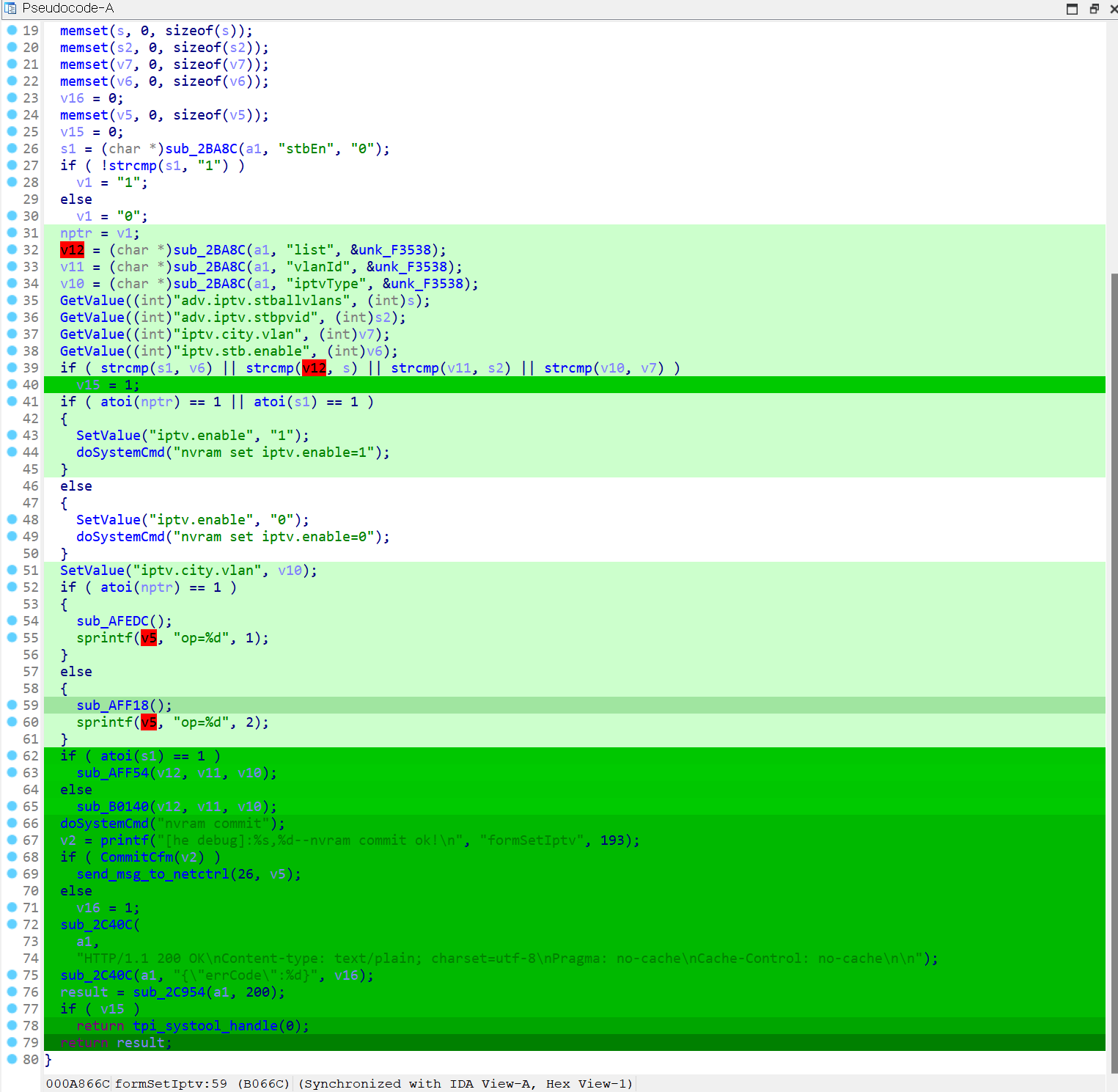
Task: Click line number 46 else gutter
Action: 30,486
